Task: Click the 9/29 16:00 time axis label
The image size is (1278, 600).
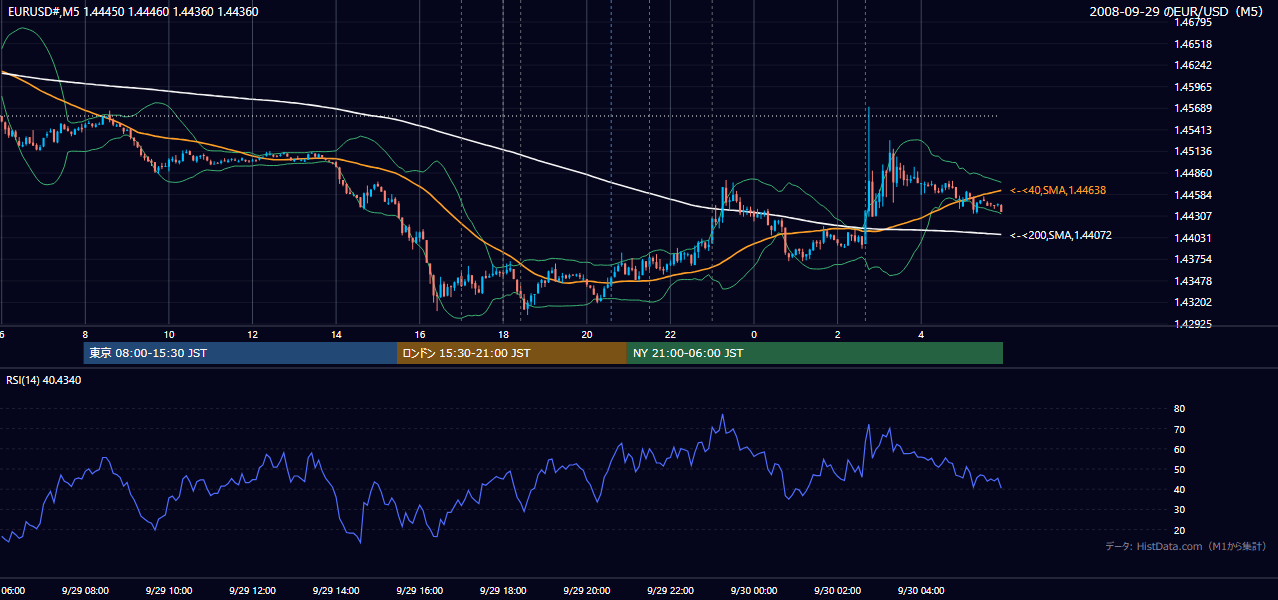Action: (419, 591)
